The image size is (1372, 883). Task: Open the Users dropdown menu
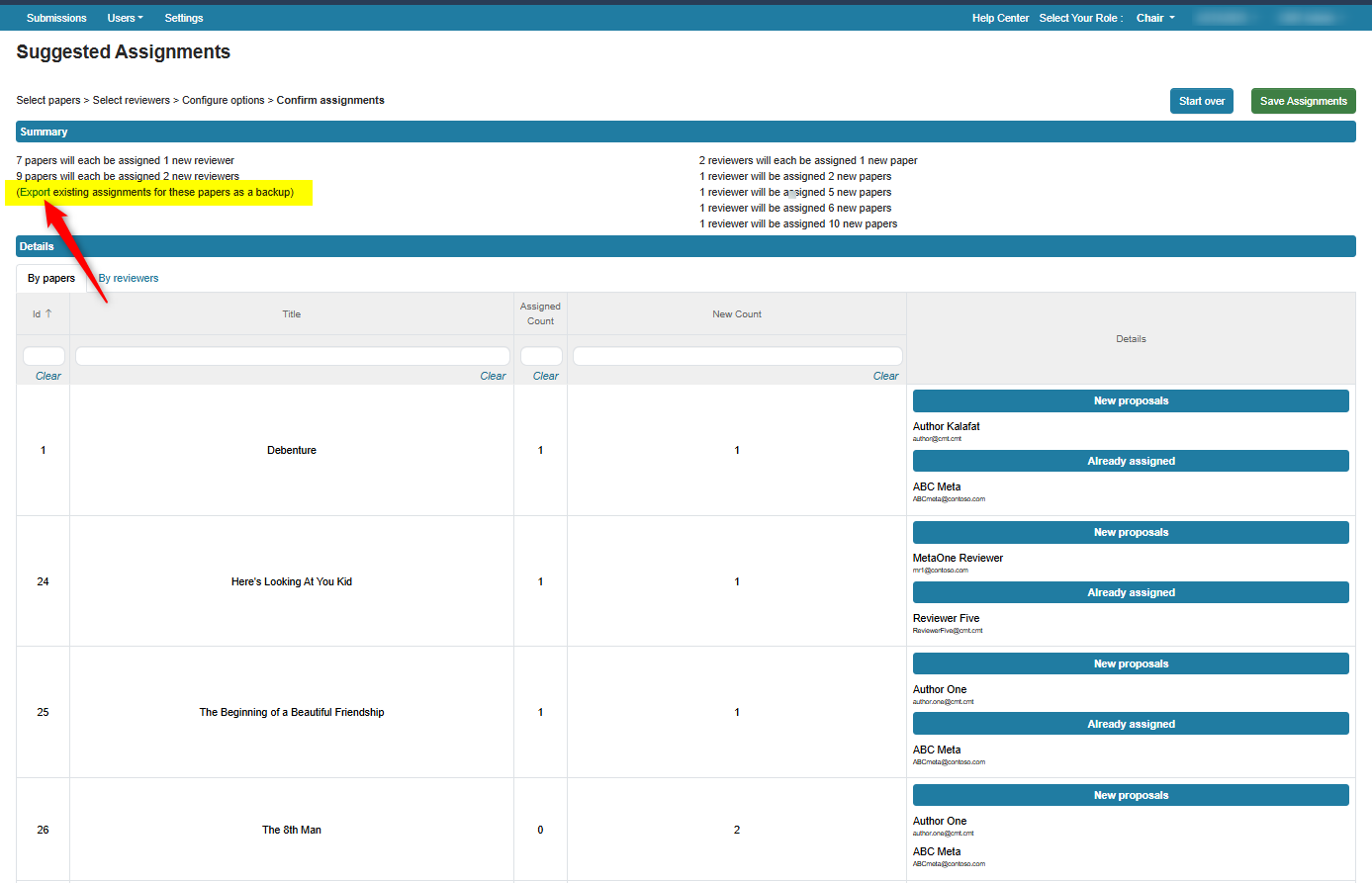125,17
